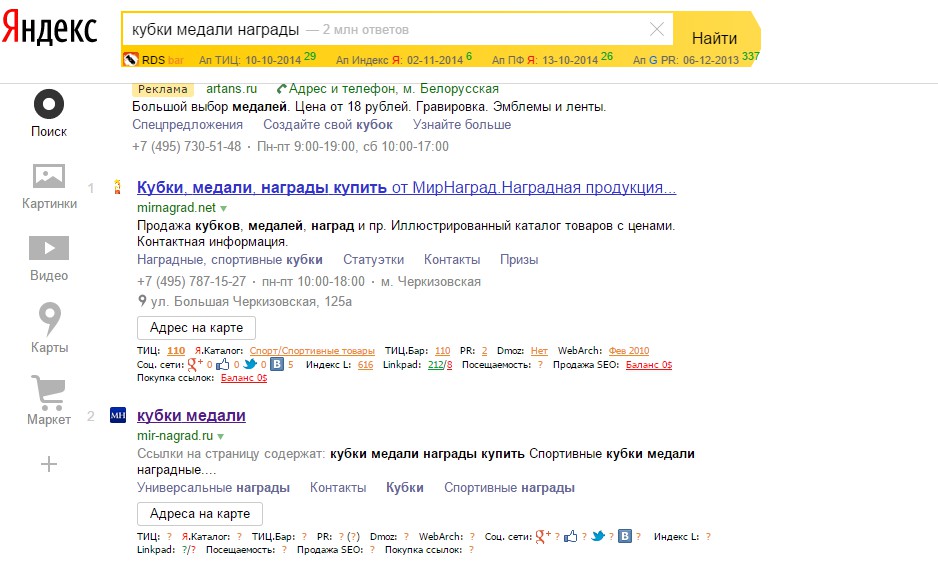This screenshot has width=938, height=571.
Task: Open Кубки sitelink under mir-nagrad.ru
Action: point(404,487)
